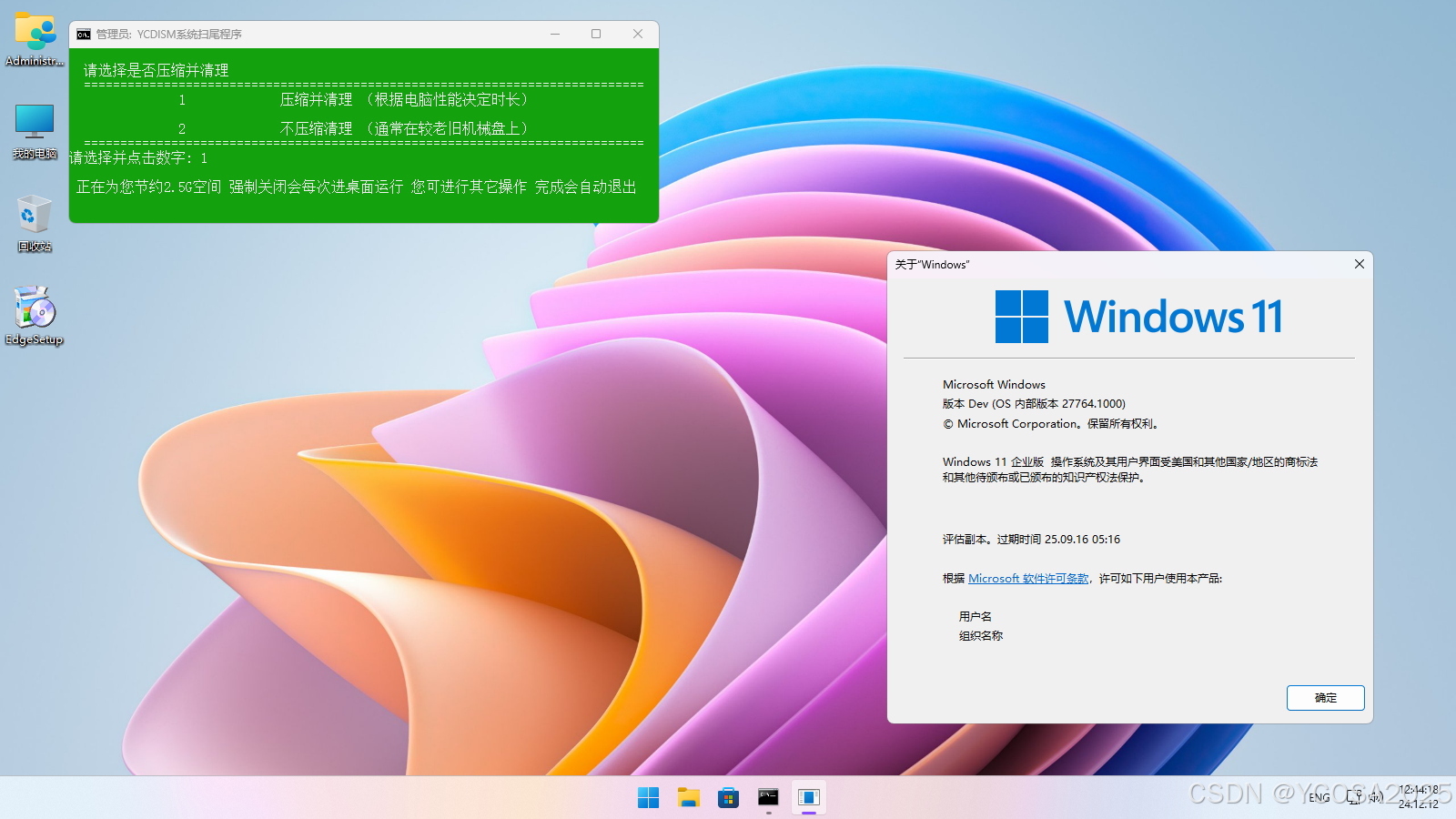
Task: Click the 版本 Dev build number text
Action: (1034, 404)
